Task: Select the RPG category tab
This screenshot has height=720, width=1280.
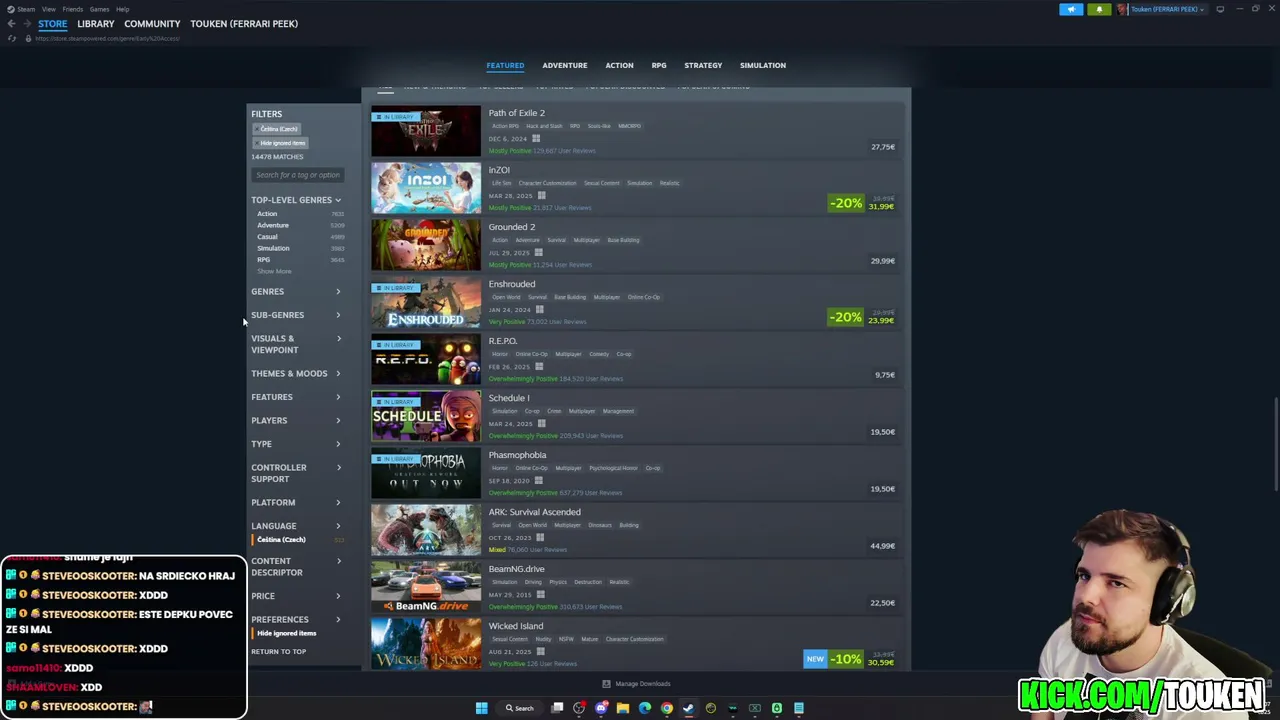Action: (x=659, y=65)
